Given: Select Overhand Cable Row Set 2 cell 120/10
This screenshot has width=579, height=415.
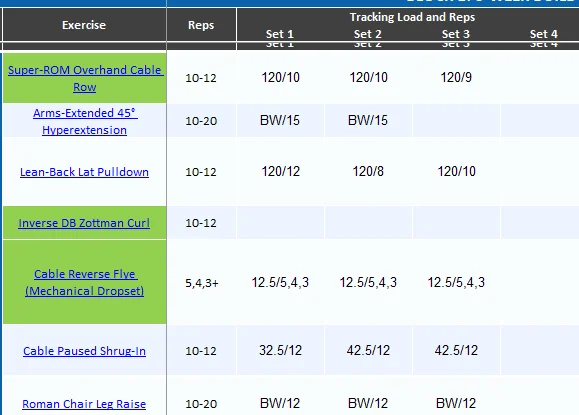Looking at the screenshot, I should click(369, 78).
